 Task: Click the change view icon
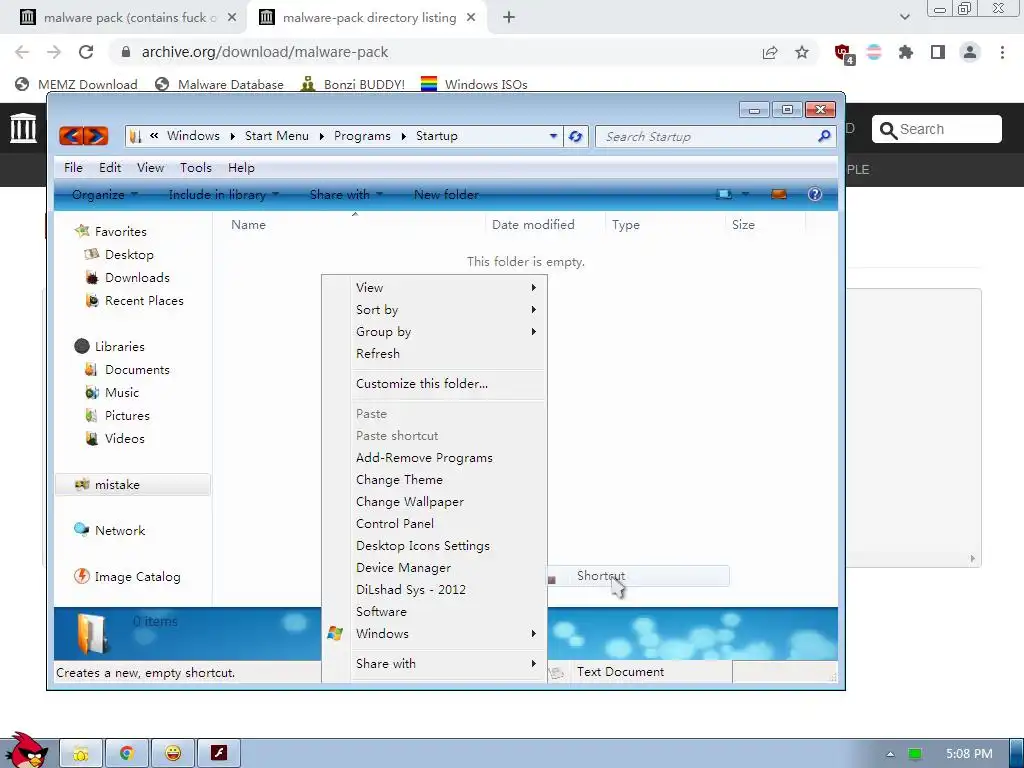[x=724, y=194]
